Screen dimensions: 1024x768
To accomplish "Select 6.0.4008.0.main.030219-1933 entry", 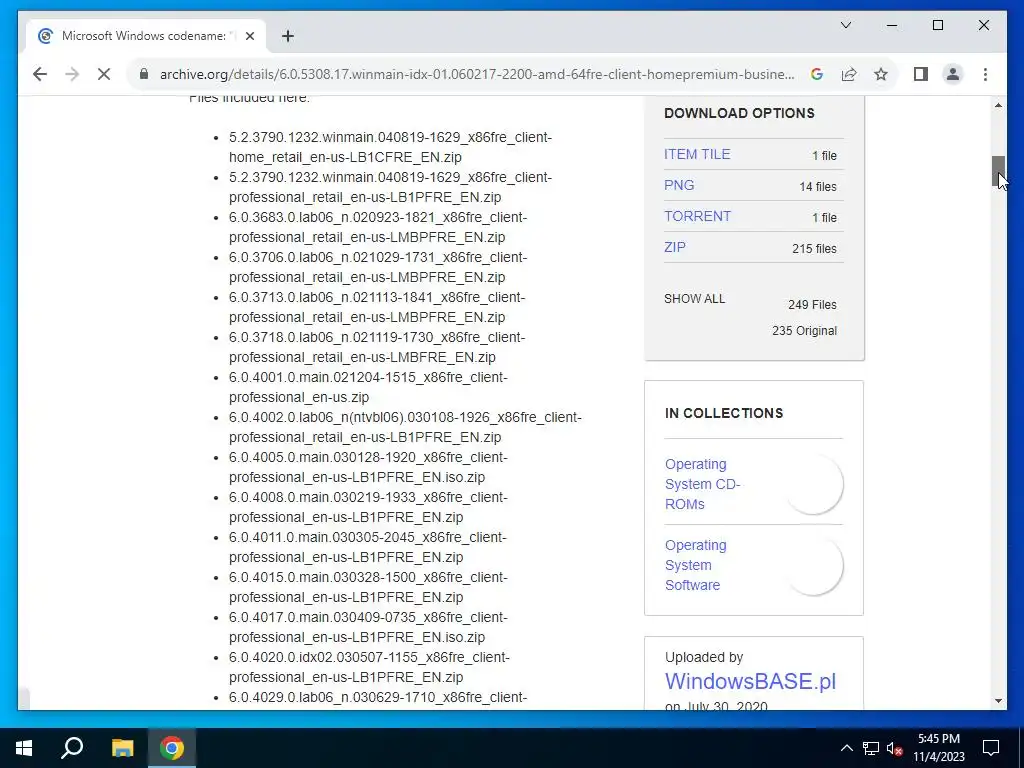I will pyautogui.click(x=368, y=507).
